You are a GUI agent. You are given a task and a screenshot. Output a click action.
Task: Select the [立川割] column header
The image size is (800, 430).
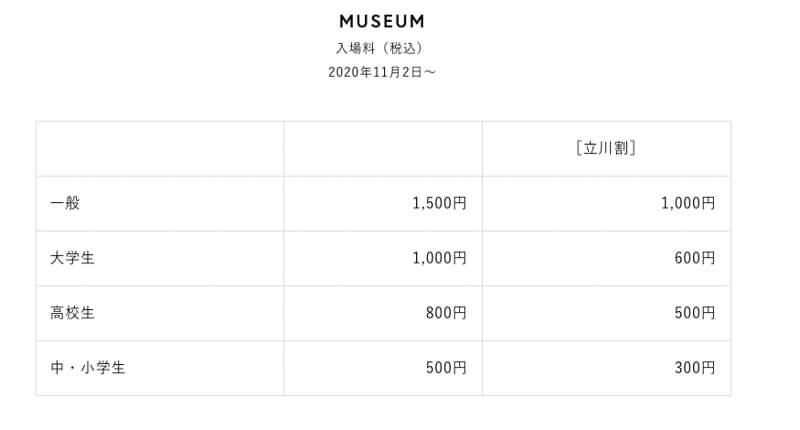pos(607,149)
